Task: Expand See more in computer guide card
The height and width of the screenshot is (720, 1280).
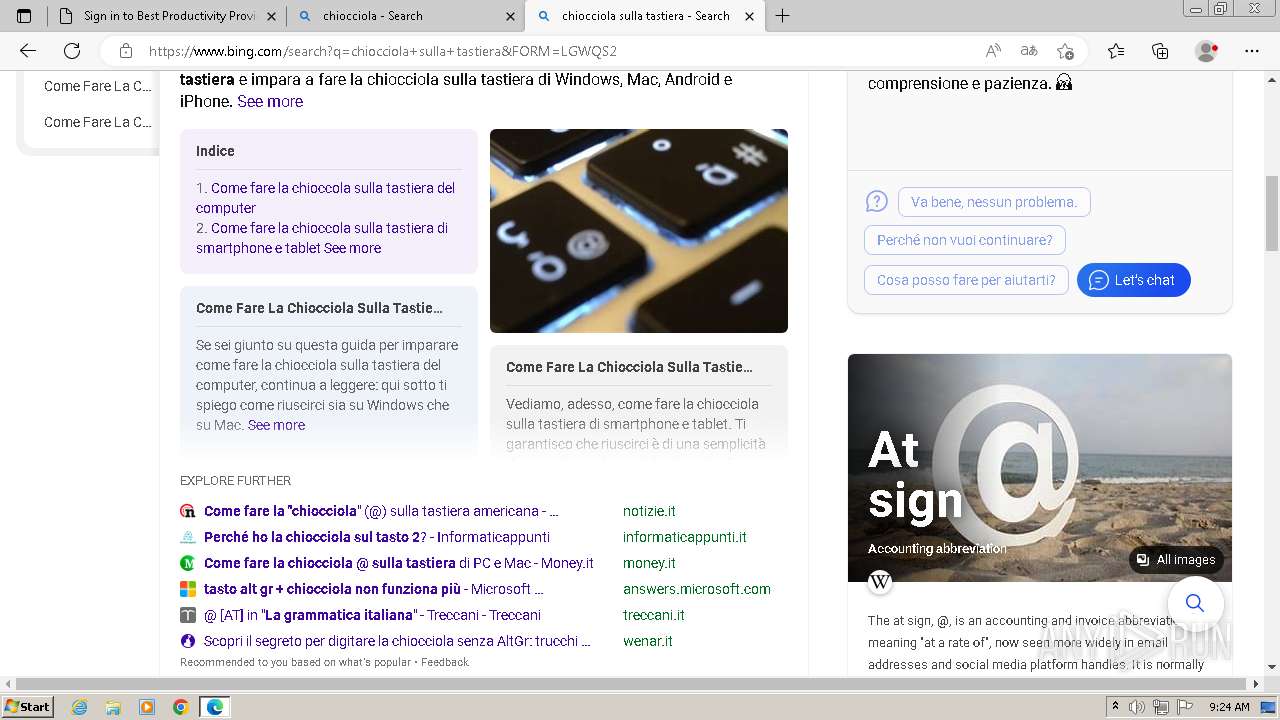Action: point(276,425)
